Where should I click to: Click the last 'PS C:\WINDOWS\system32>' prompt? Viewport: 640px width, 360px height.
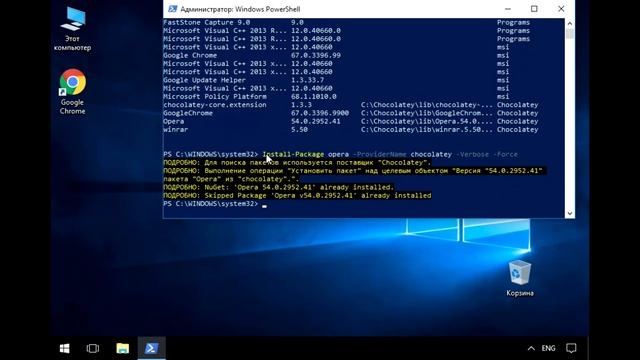pos(211,204)
